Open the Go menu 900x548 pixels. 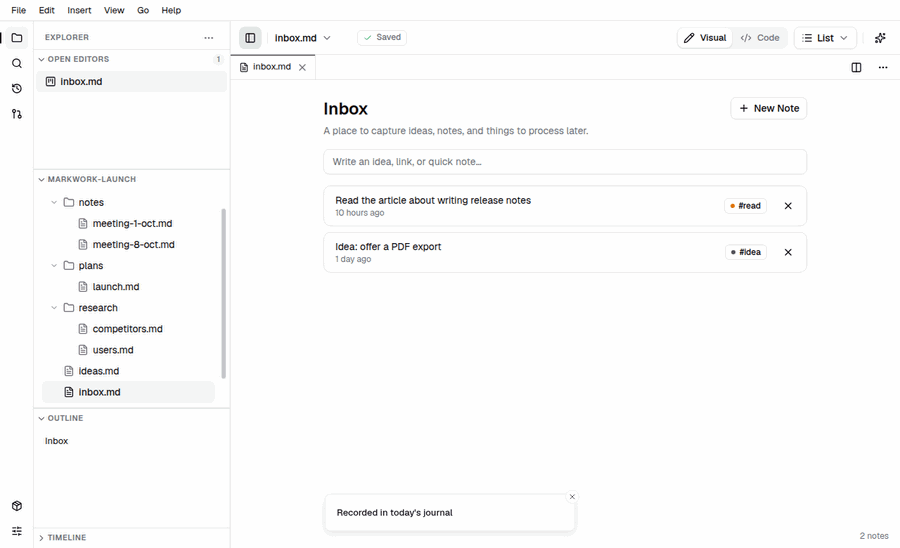coord(143,10)
